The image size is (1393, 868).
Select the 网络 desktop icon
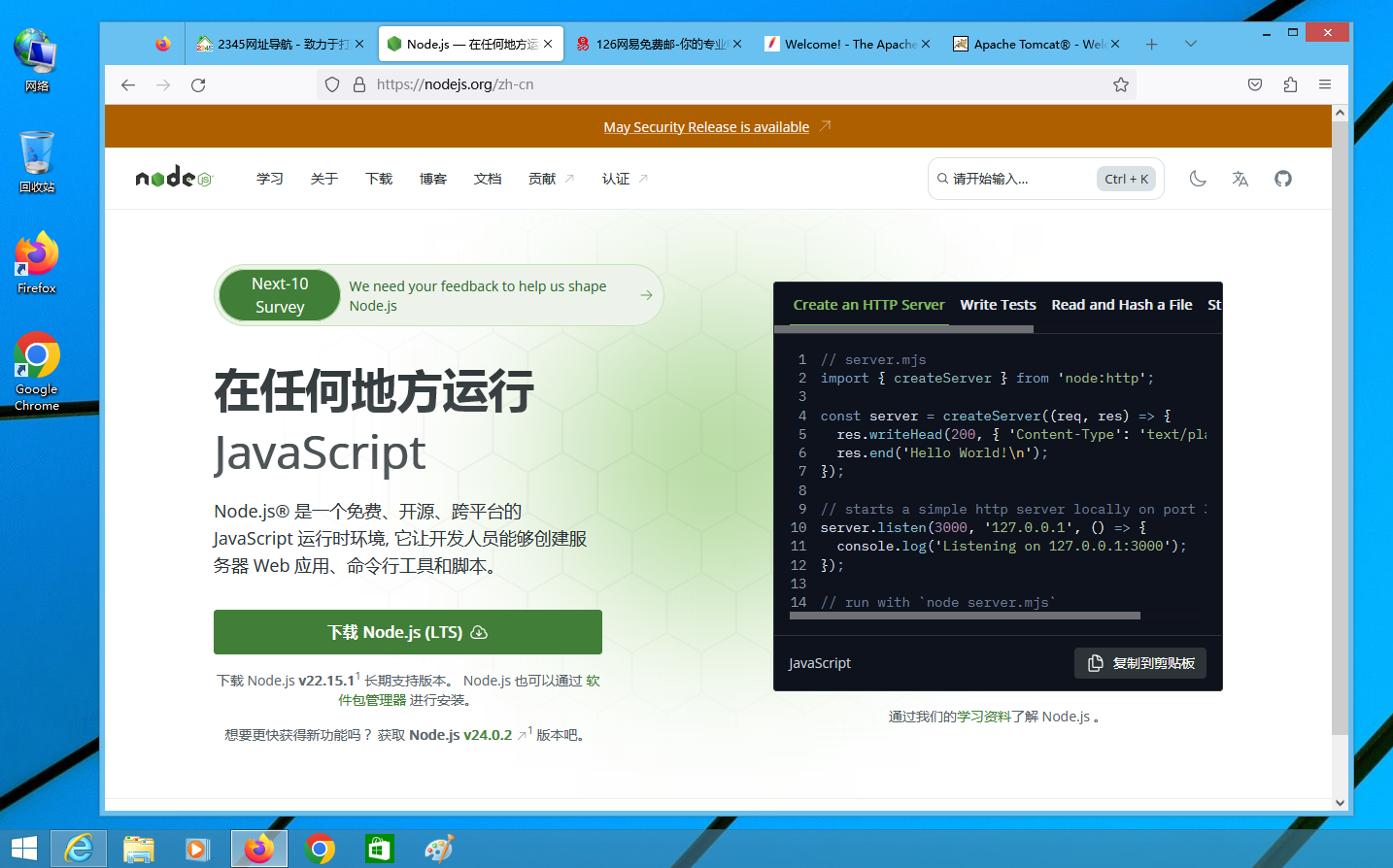tap(37, 60)
